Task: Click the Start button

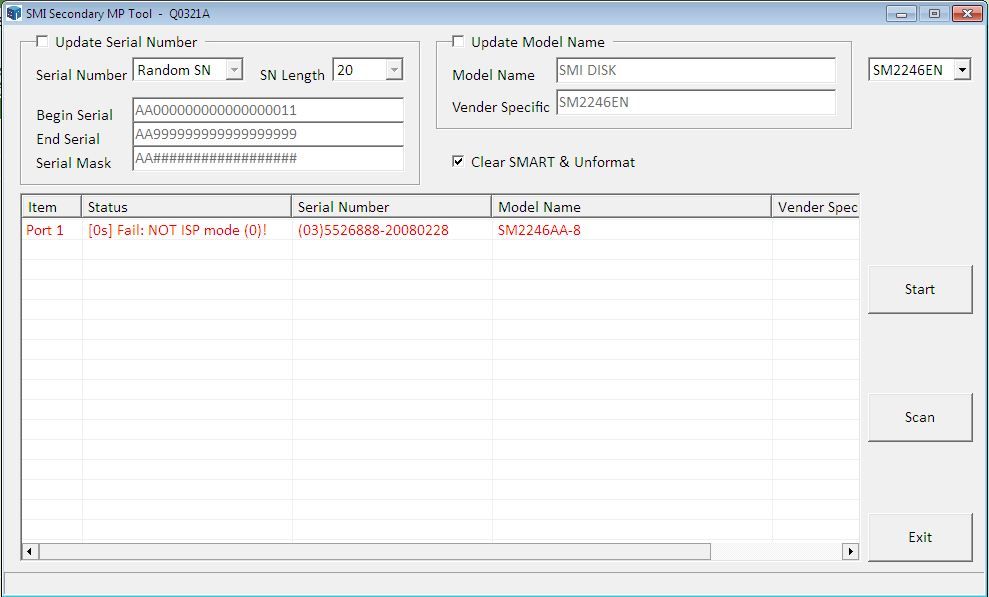Action: (x=920, y=289)
